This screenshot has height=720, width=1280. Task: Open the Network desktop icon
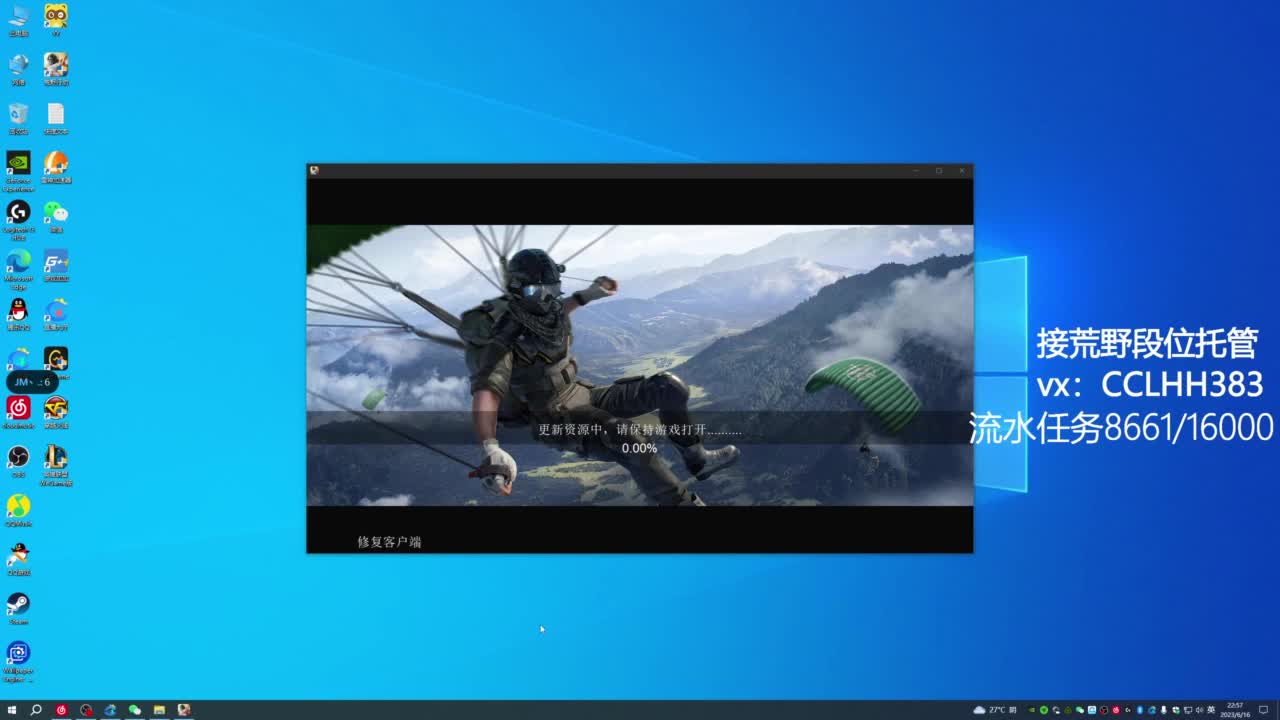18,69
